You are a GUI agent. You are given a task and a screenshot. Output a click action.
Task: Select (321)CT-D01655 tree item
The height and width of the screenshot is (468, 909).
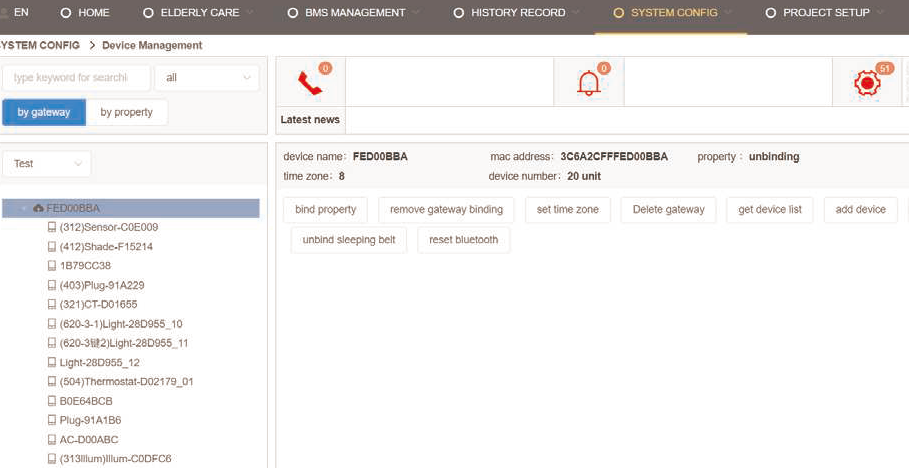click(99, 304)
